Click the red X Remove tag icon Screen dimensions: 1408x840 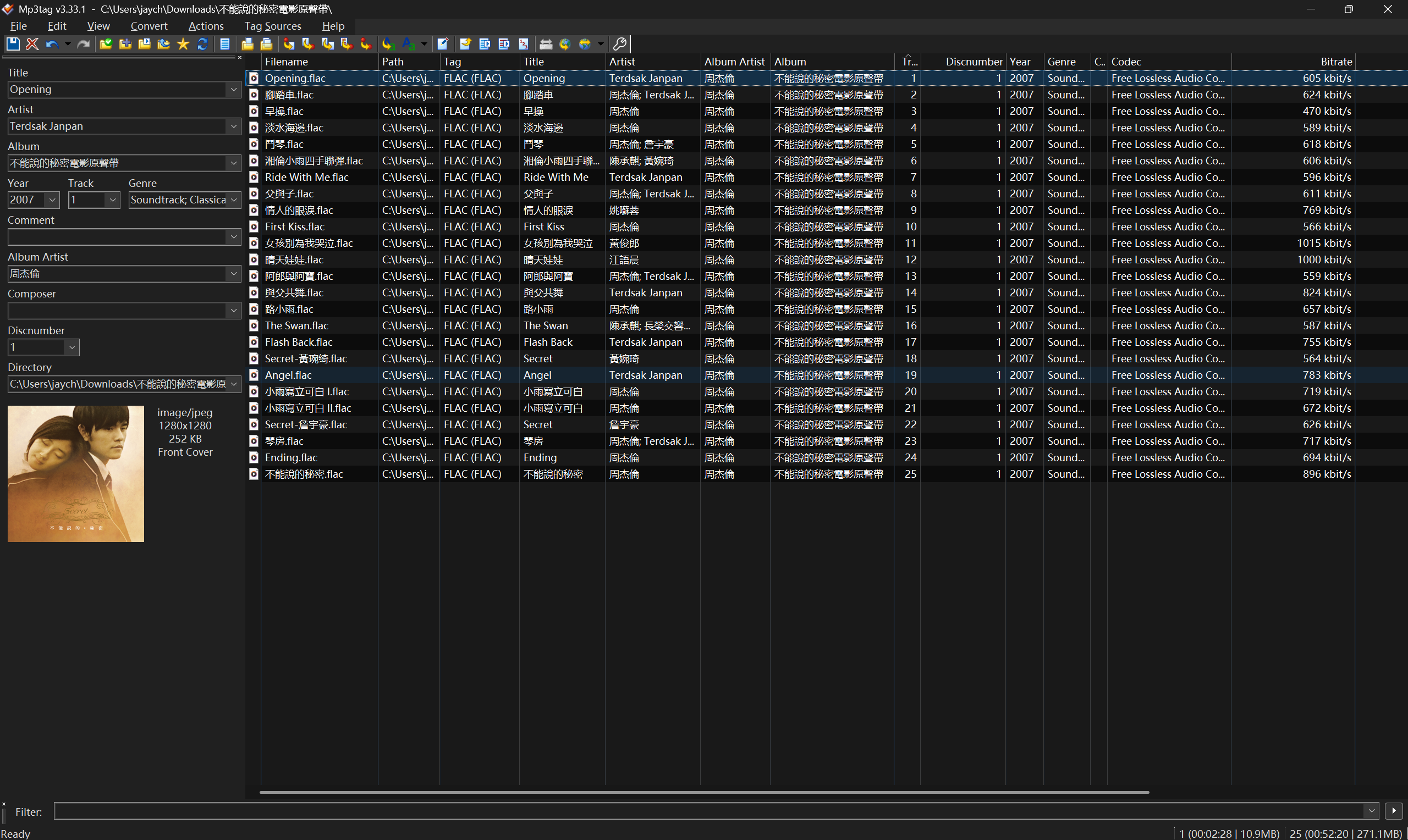32,43
